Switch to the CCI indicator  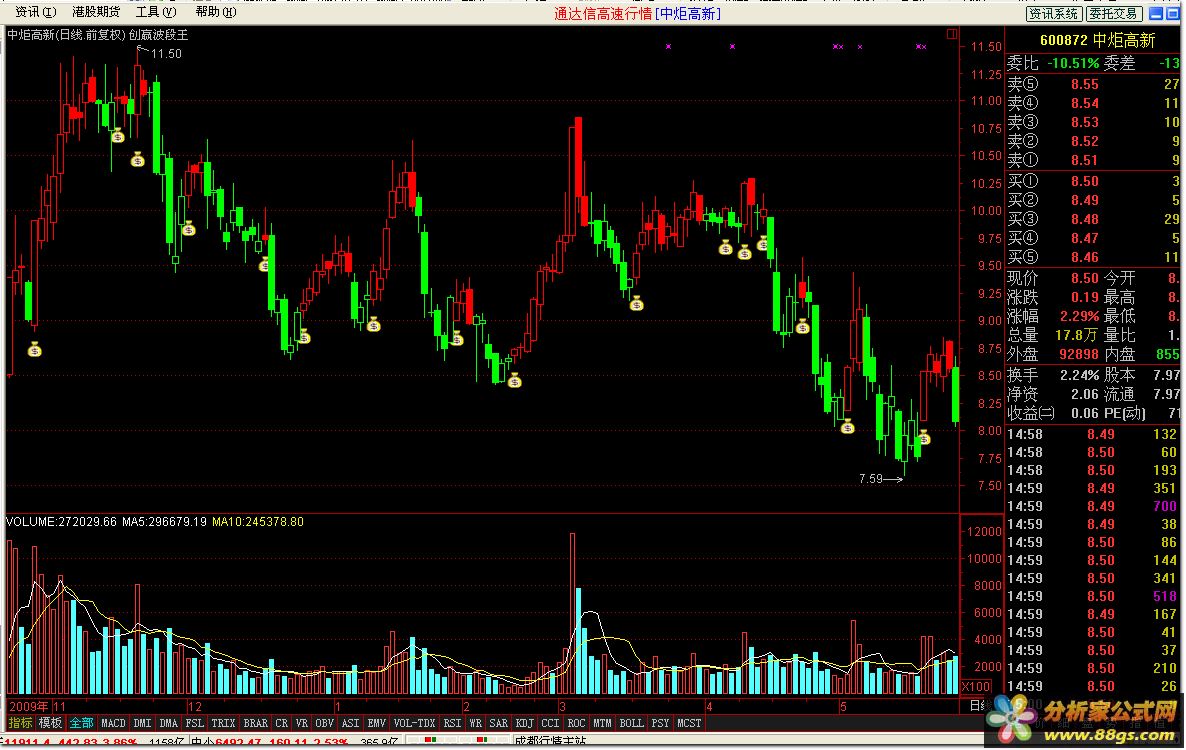click(x=551, y=724)
